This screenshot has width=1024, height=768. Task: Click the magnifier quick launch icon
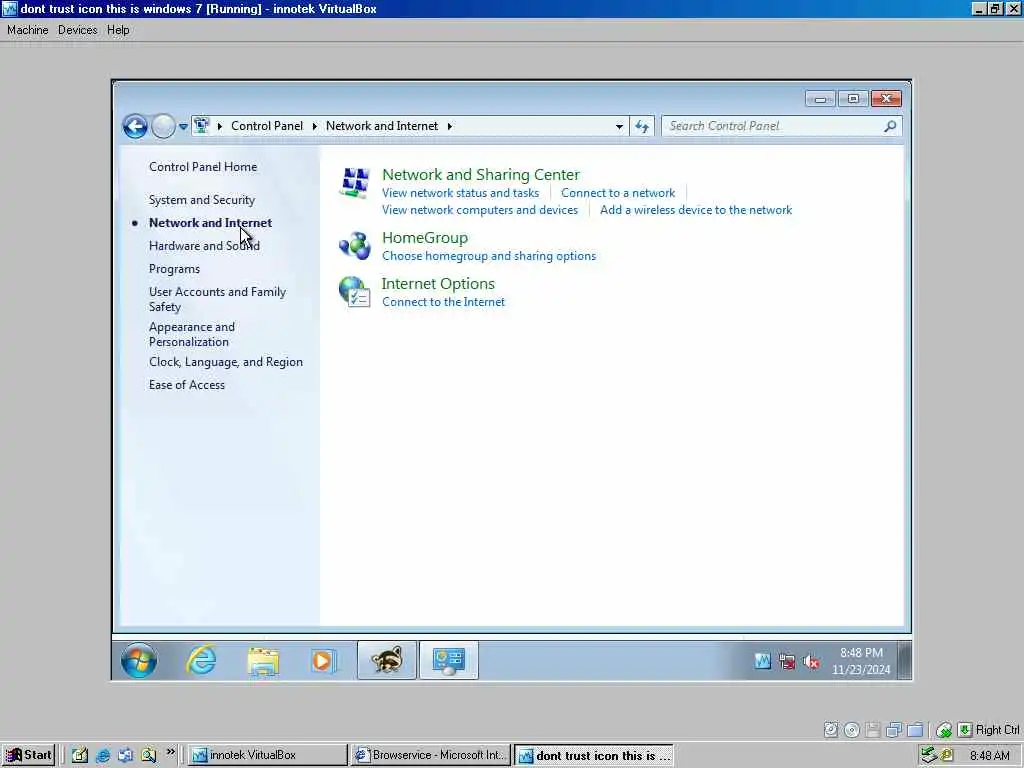click(x=148, y=755)
